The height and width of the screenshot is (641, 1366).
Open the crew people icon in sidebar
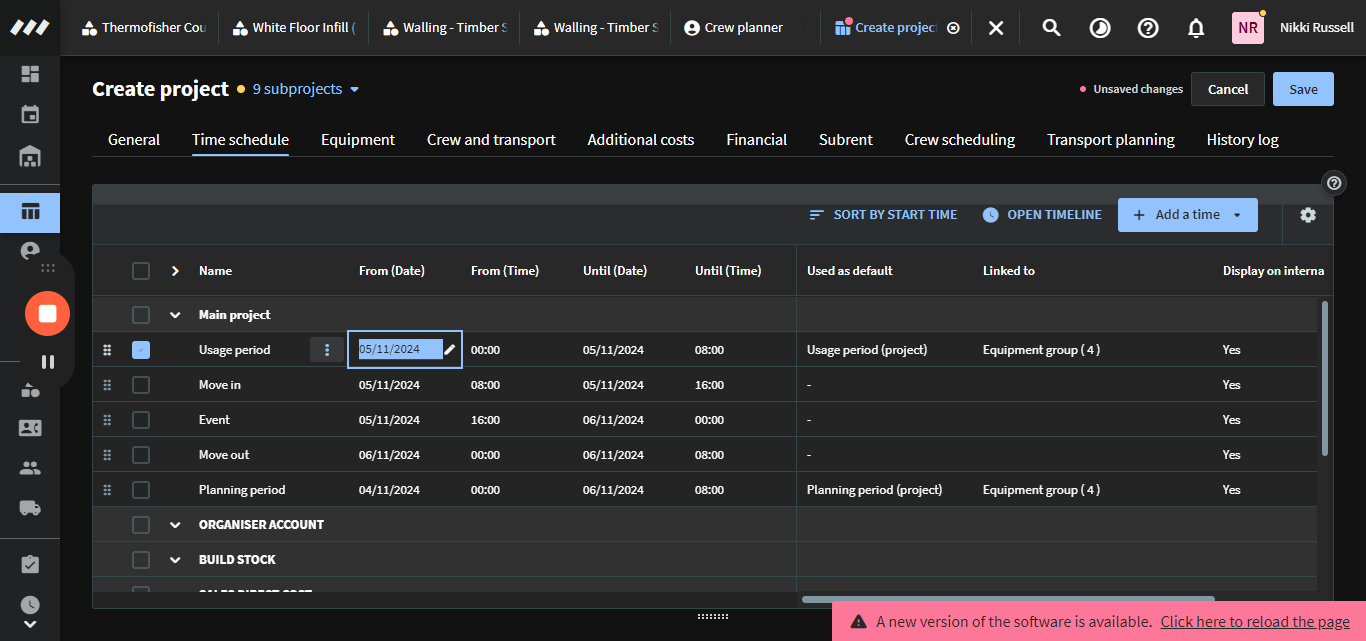30,468
